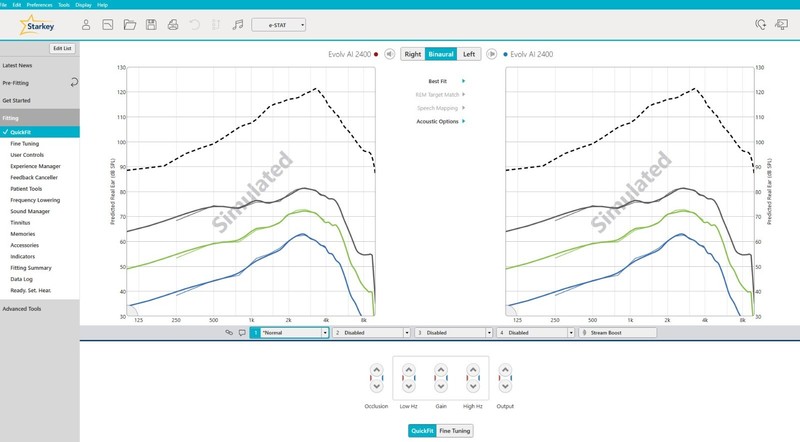
Task: Click the hearing aid connect icon top-right
Action: click(x=760, y=24)
